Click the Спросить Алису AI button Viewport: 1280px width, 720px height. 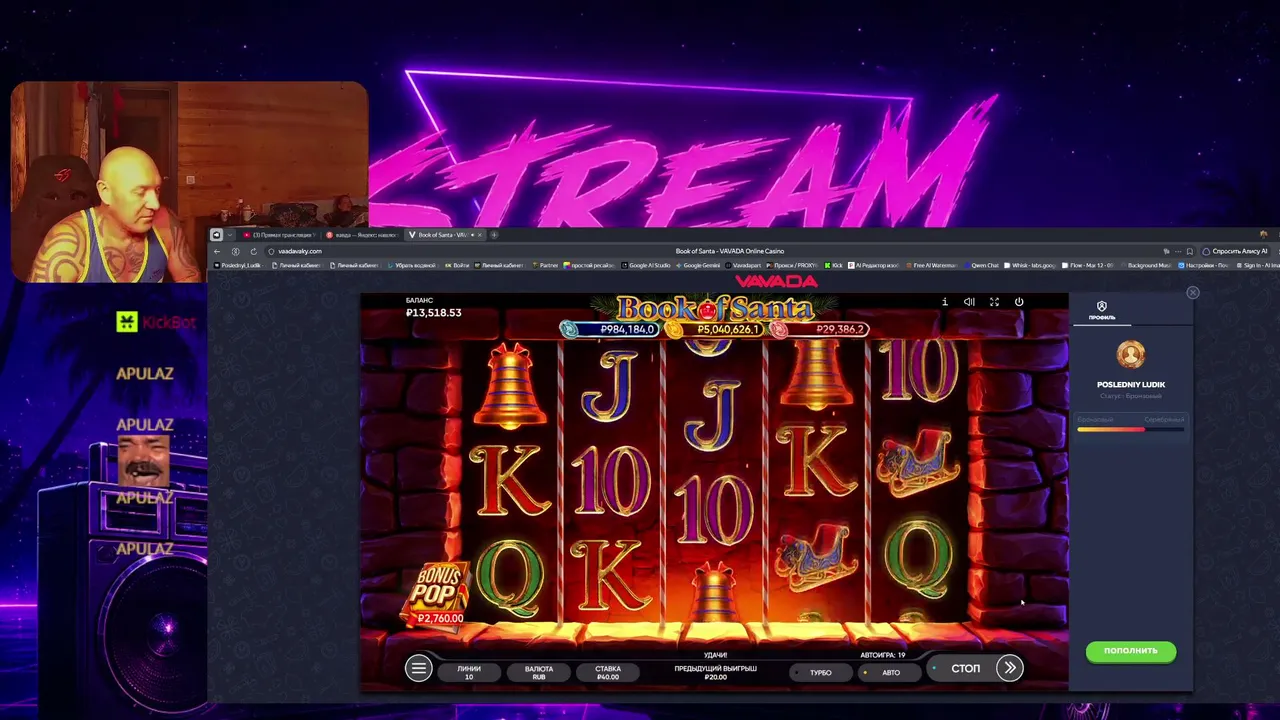coord(1236,251)
